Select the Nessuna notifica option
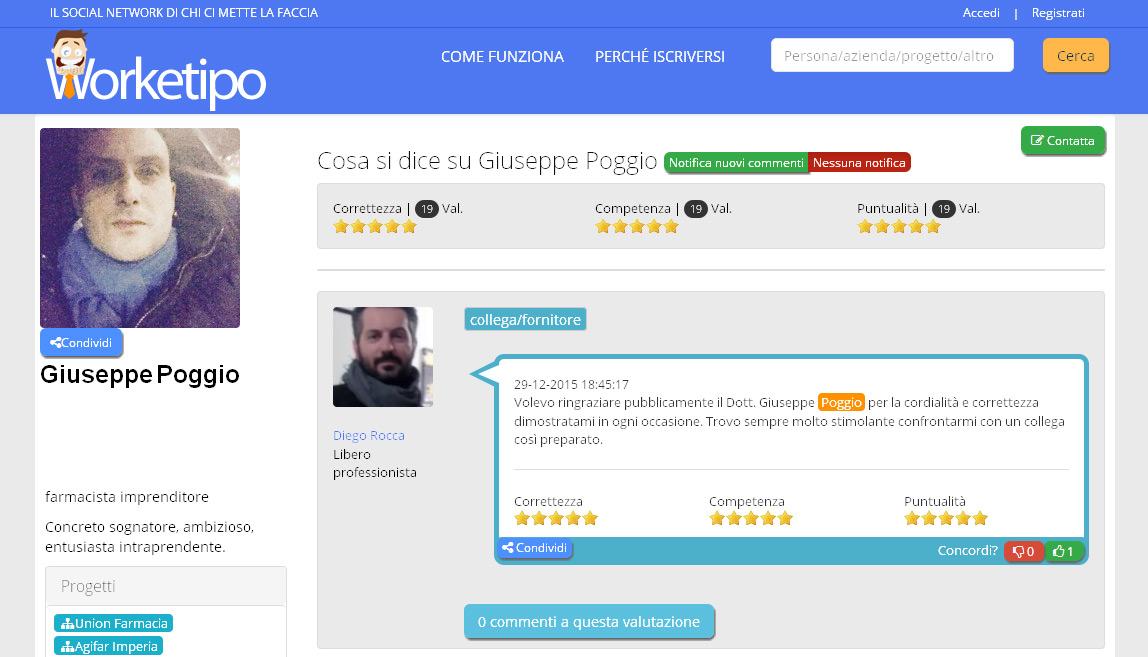This screenshot has width=1148, height=657. pyautogui.click(x=859, y=163)
